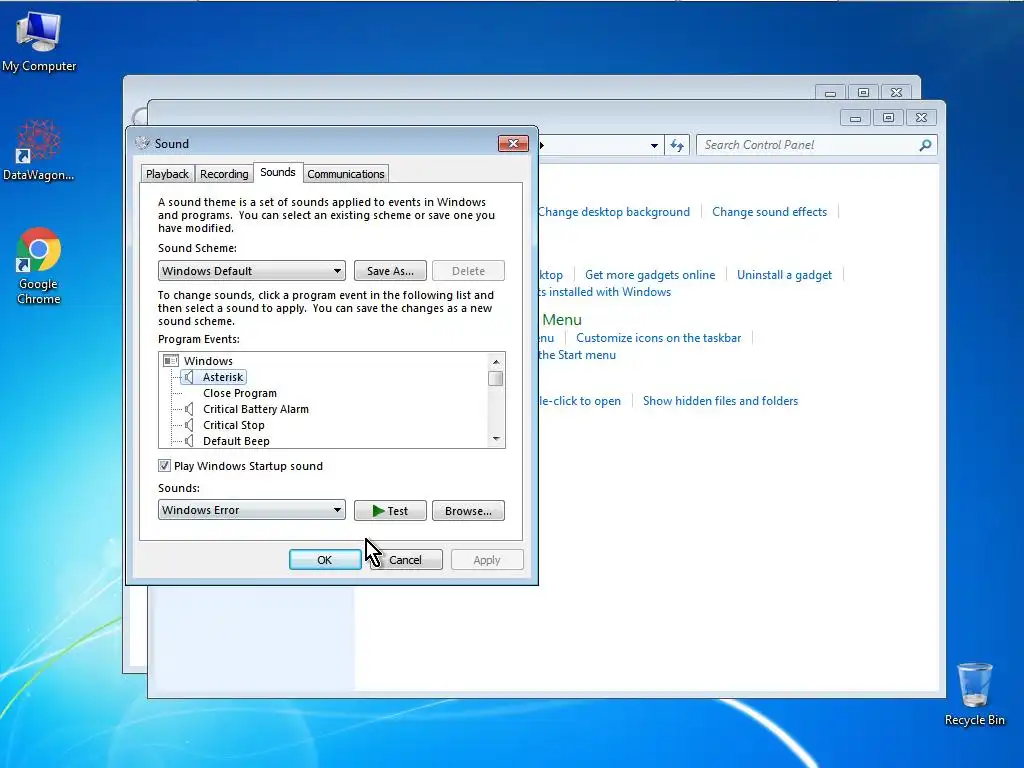This screenshot has height=768, width=1024.
Task: Switch to the Playback tab
Action: (x=167, y=174)
